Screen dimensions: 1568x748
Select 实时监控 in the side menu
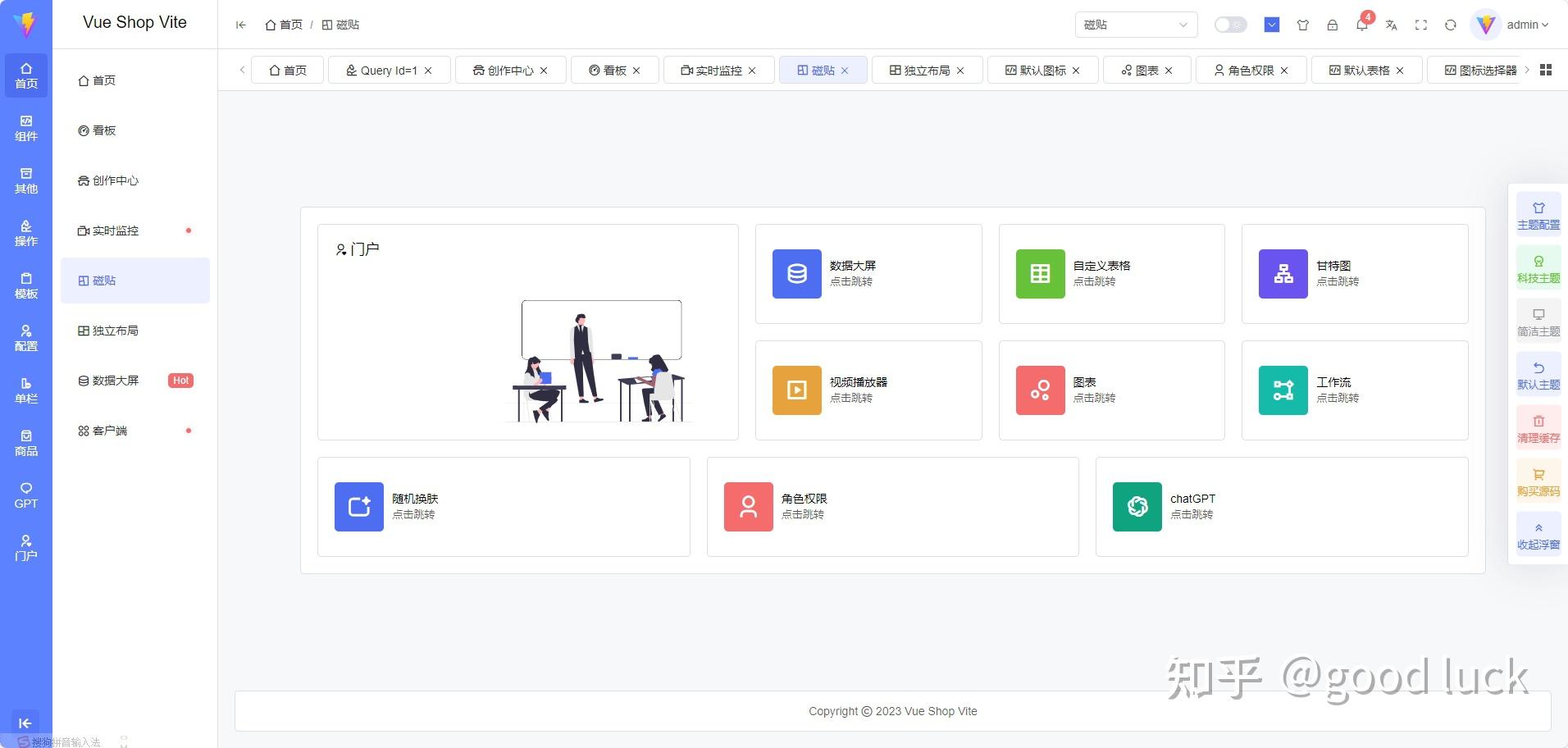135,230
